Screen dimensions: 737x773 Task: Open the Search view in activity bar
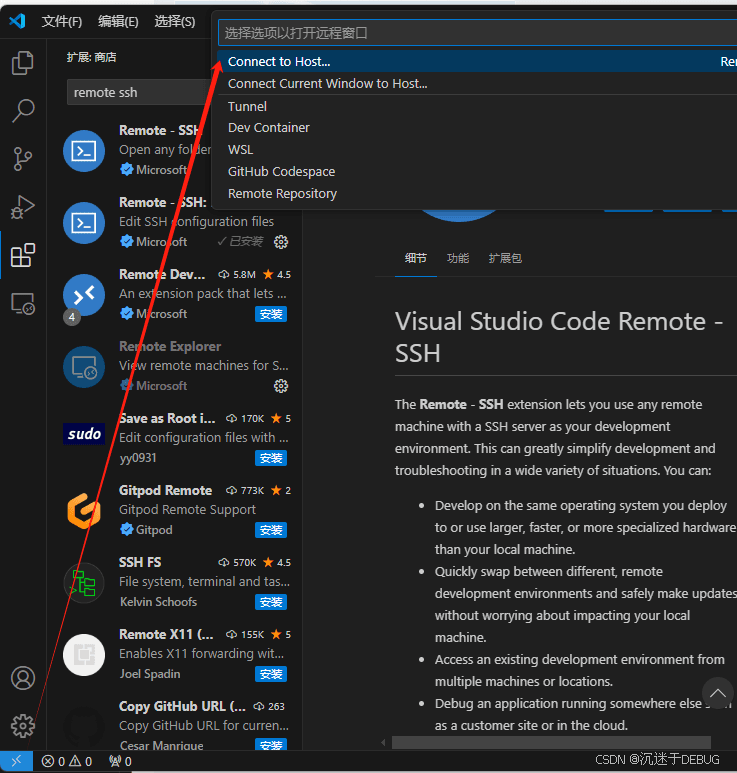[23, 110]
